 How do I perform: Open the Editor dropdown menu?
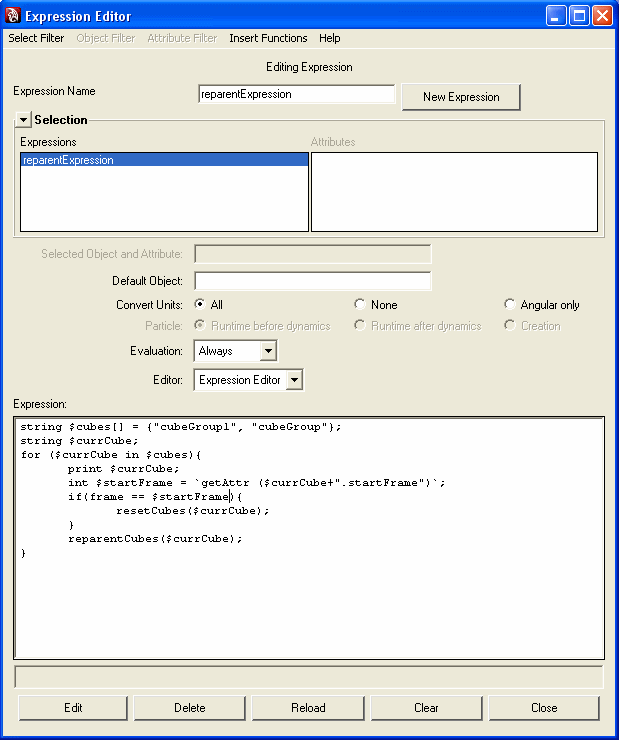click(x=293, y=380)
